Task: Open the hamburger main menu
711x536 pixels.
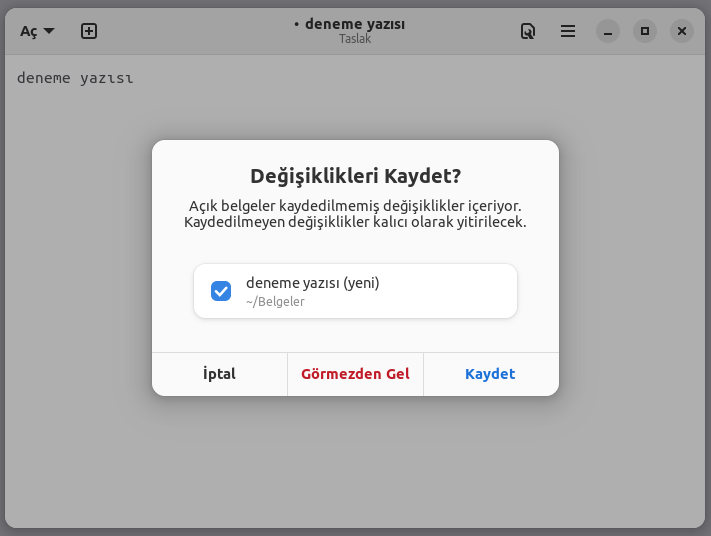Action: (x=568, y=31)
